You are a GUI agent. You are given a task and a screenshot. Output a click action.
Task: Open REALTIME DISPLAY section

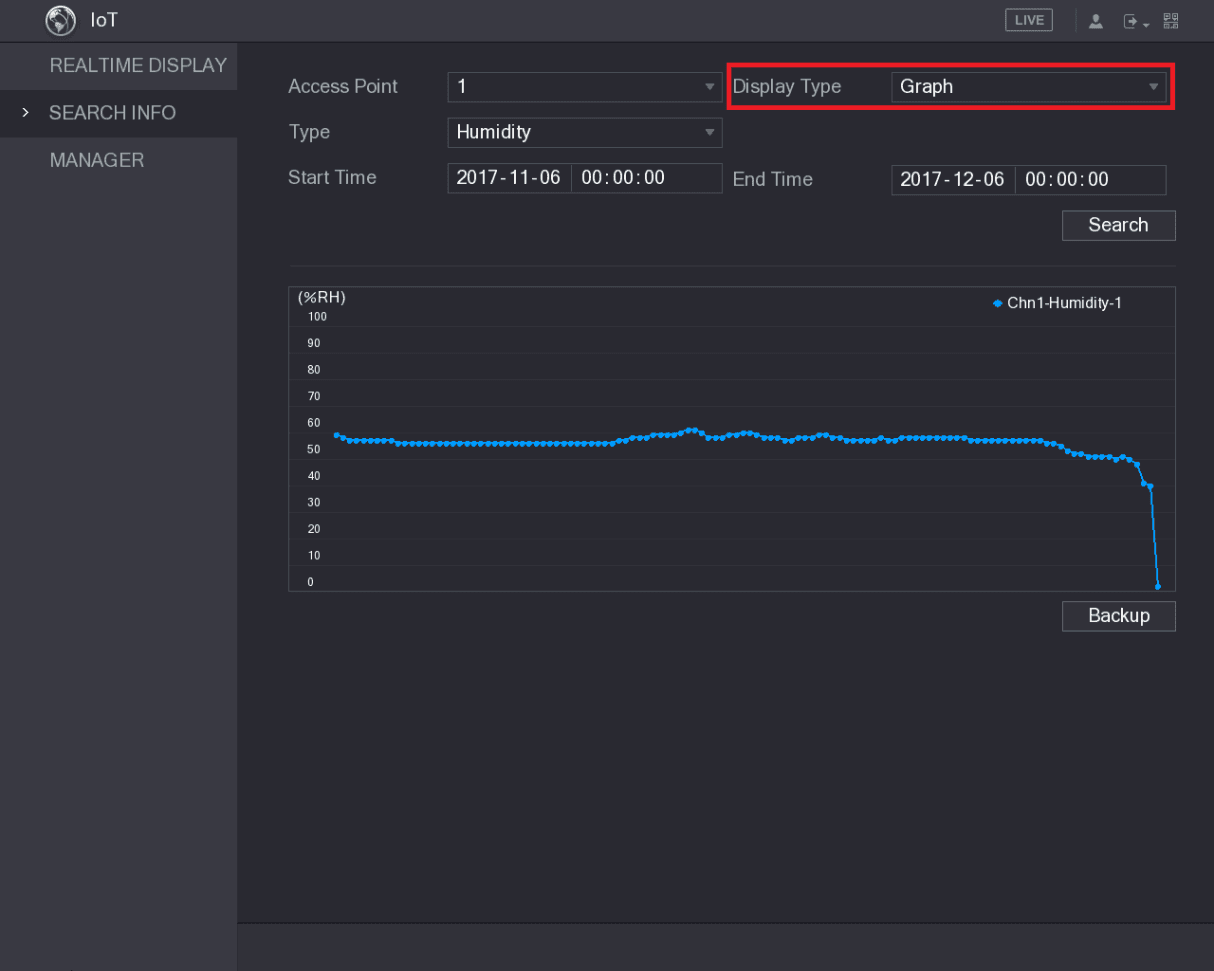click(x=118, y=66)
